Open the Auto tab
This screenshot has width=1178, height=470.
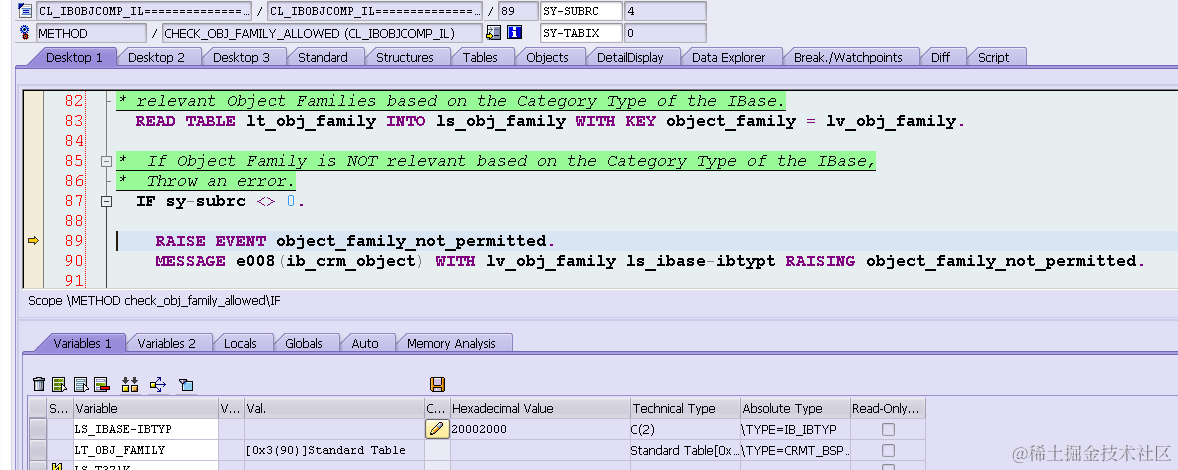(x=365, y=343)
